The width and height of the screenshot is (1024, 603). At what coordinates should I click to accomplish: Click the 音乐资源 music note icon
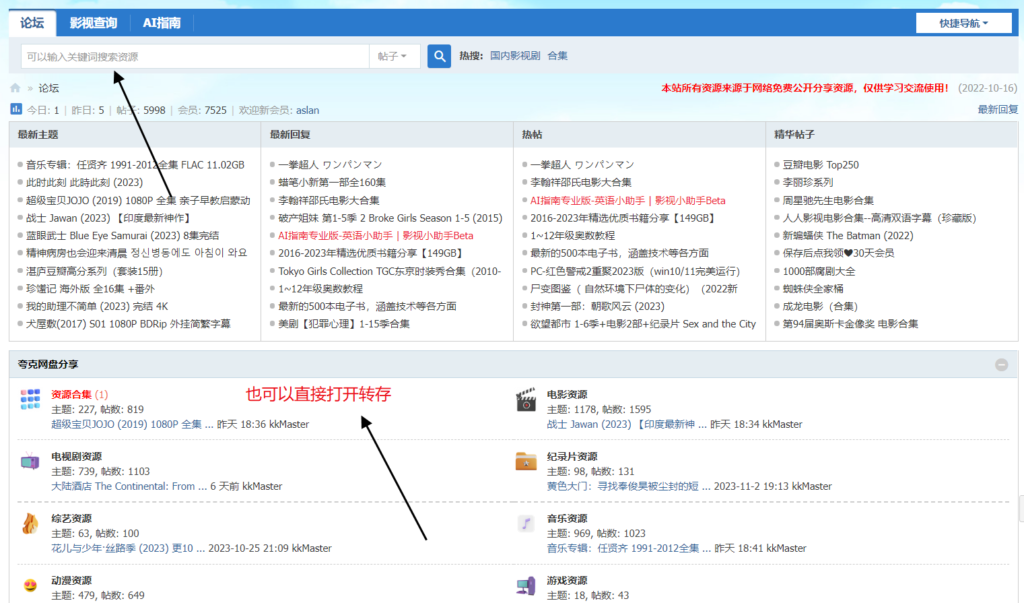click(527, 522)
